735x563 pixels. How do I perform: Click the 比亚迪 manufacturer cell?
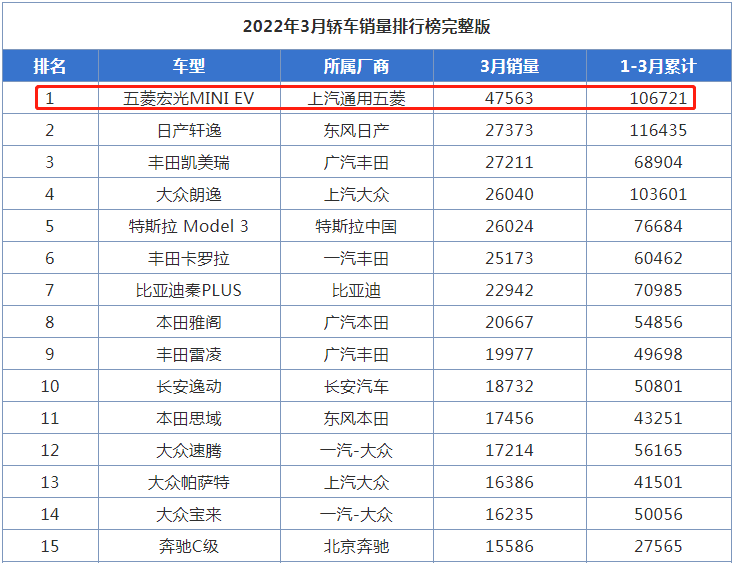click(356, 291)
